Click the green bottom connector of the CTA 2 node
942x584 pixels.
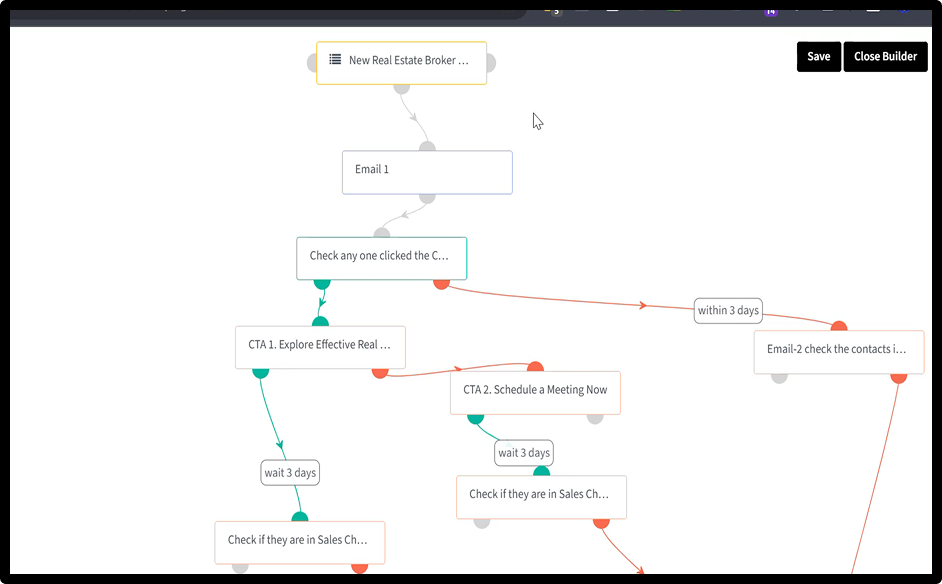point(475,419)
